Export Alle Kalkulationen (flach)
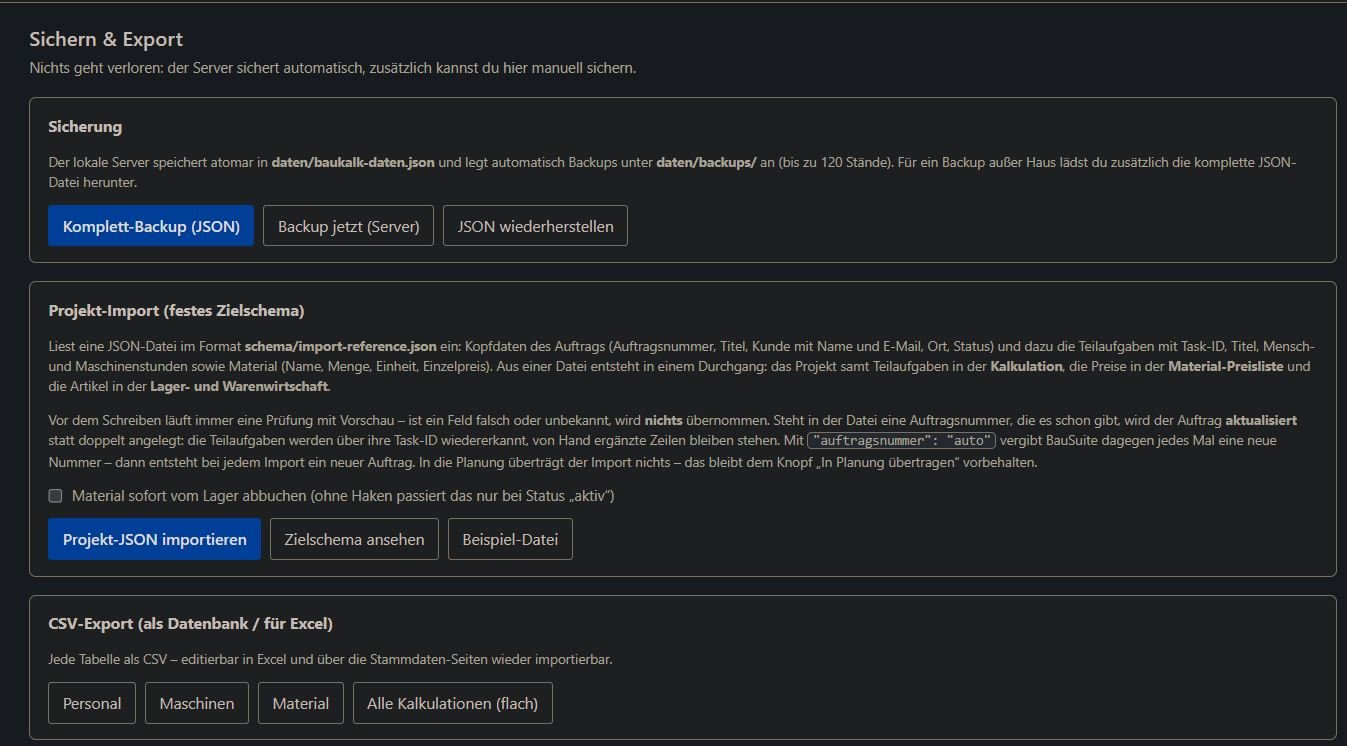This screenshot has height=746, width=1347. [x=452, y=703]
